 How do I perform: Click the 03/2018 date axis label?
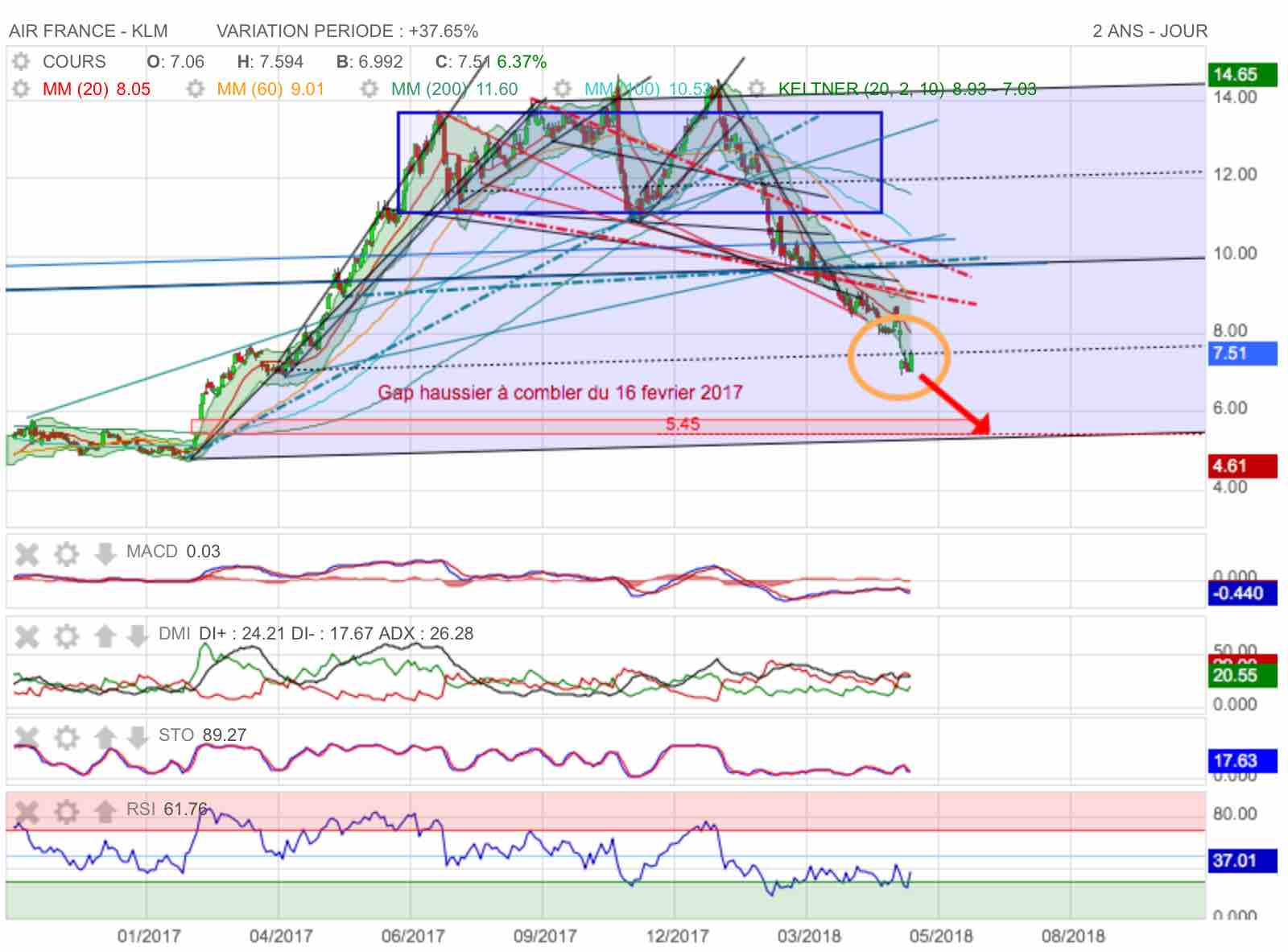click(809, 937)
